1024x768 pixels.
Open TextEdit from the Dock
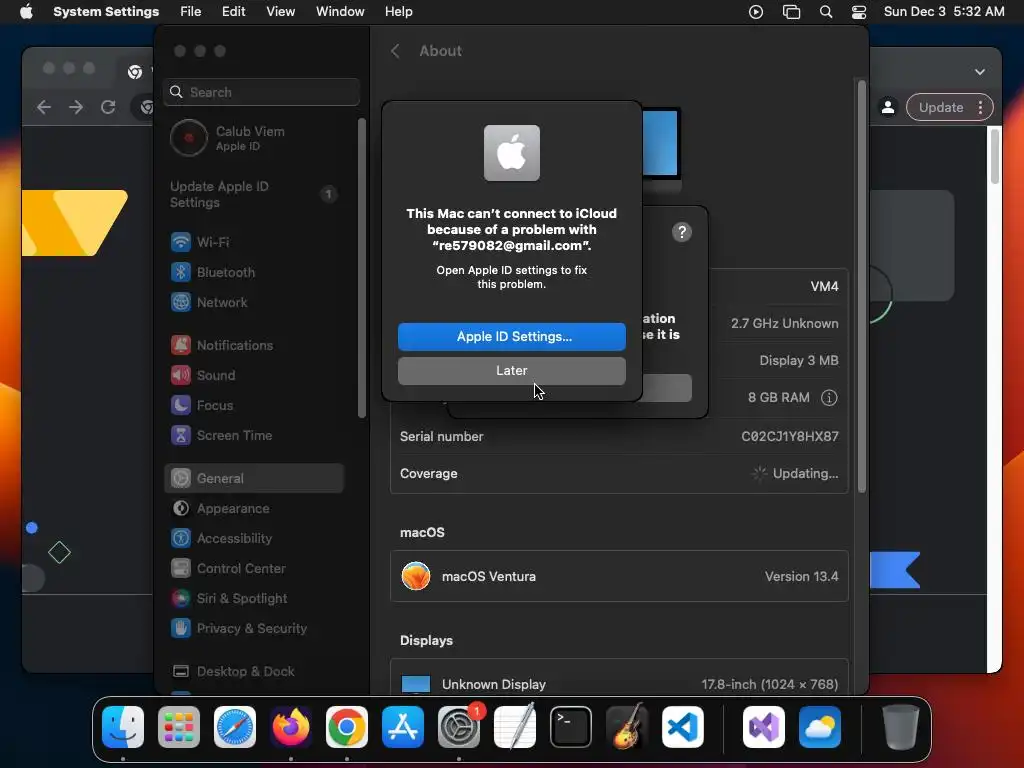coord(515,727)
